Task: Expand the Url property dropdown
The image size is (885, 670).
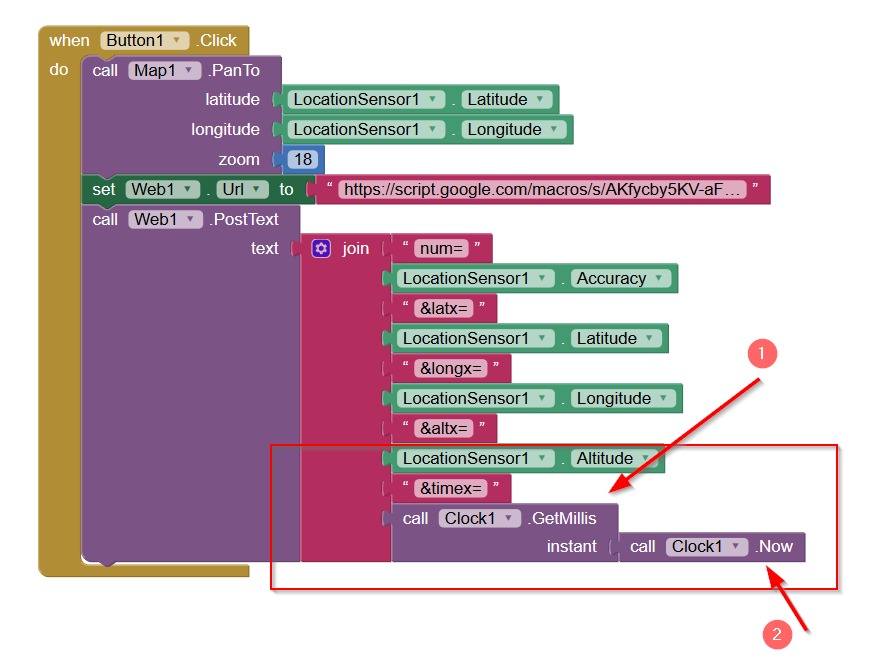Action: [242, 189]
